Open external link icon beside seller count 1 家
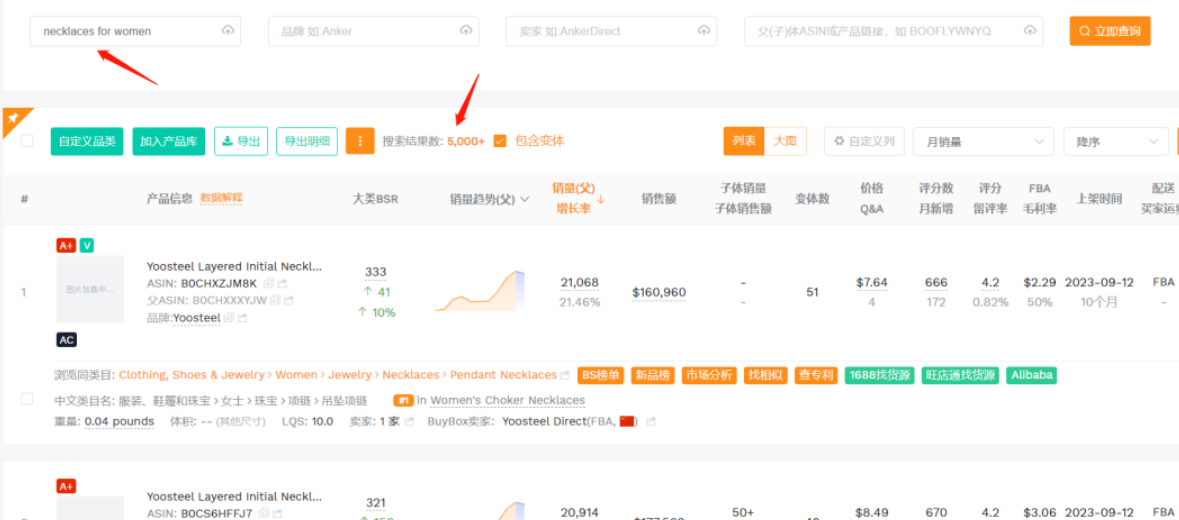 (x=410, y=422)
